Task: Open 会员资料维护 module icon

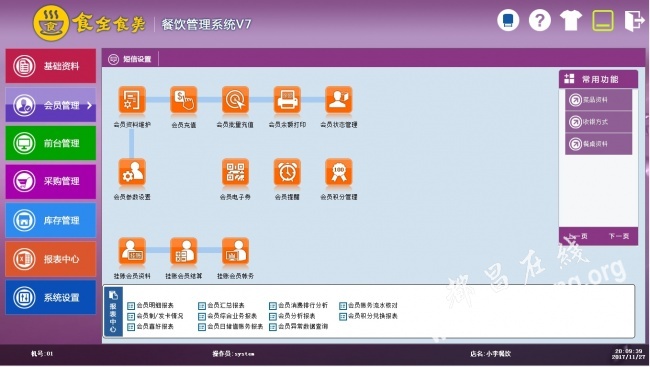Action: (132, 100)
